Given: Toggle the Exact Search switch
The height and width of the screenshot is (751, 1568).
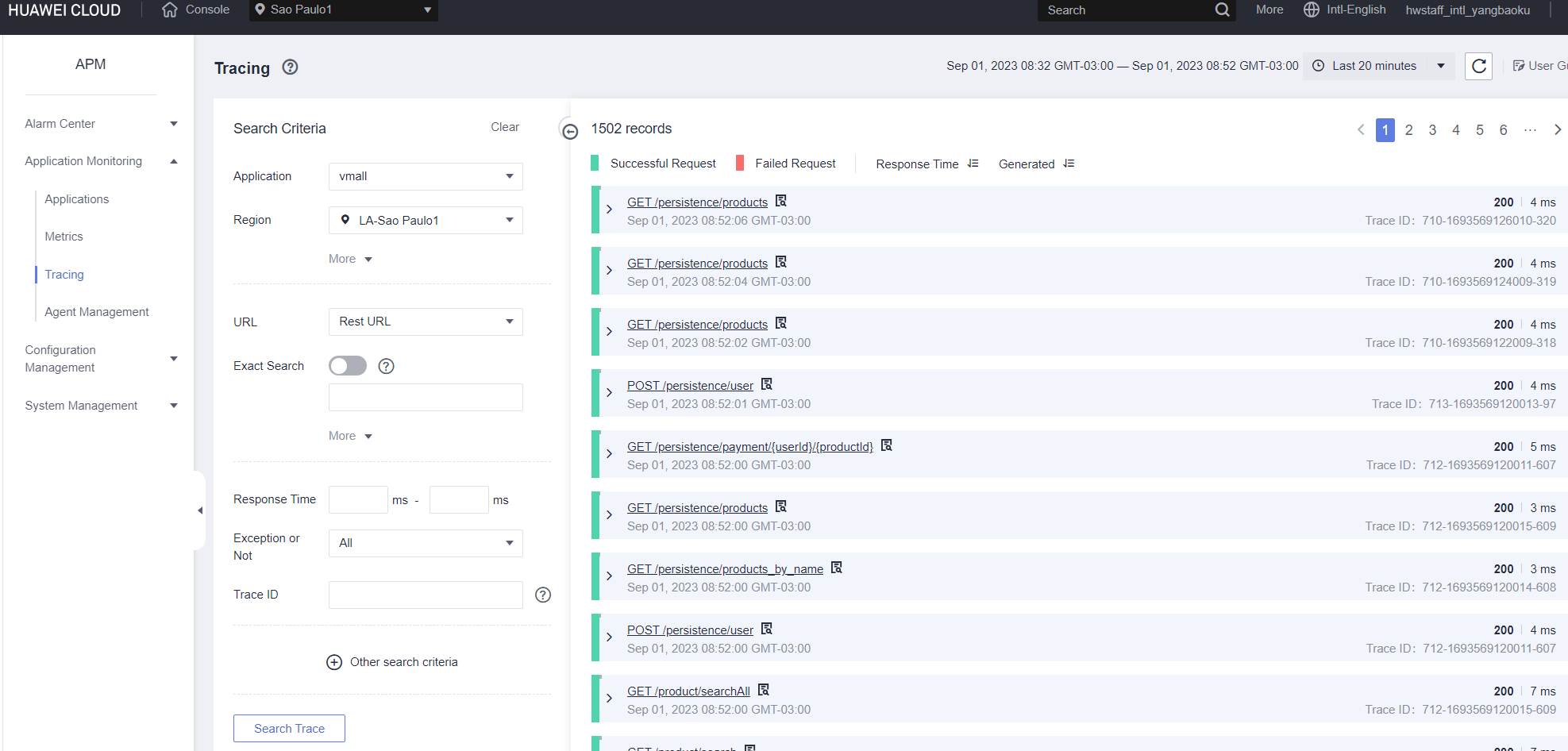Looking at the screenshot, I should 348,366.
